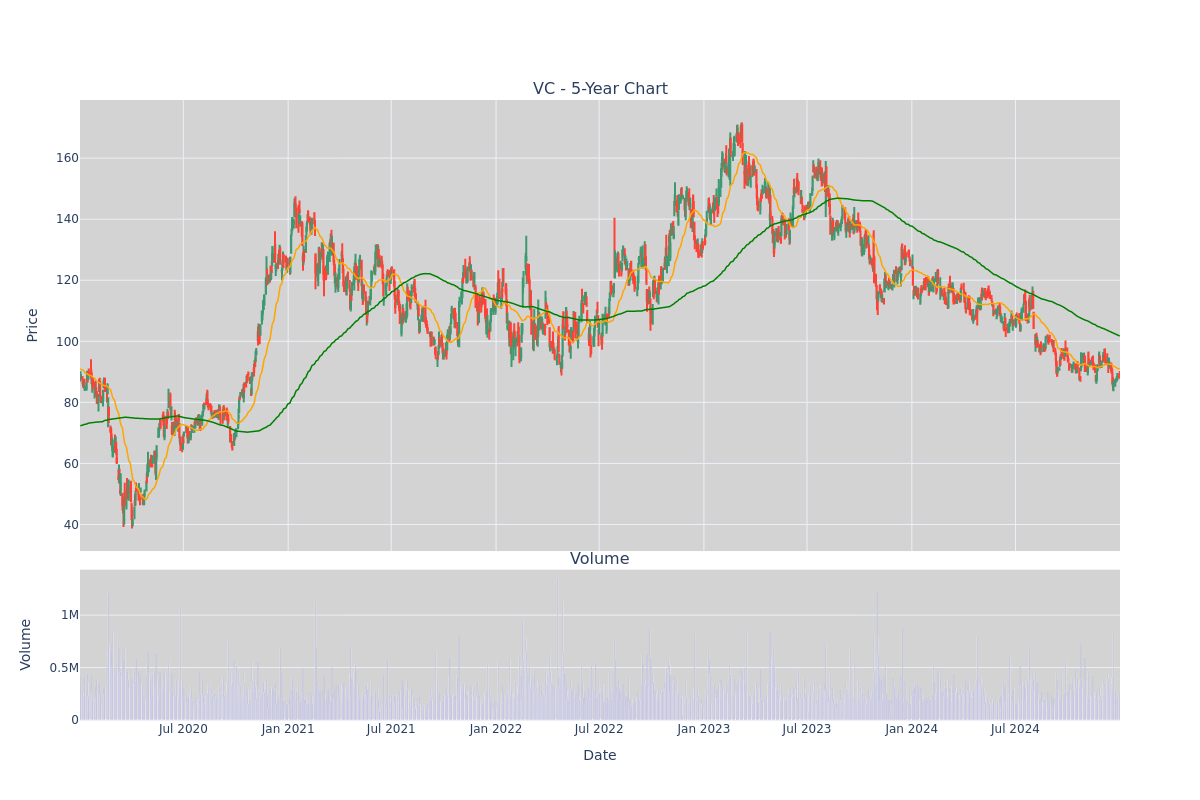Click the "0.5M" volume tick label
This screenshot has height=800, width=1200.
pyautogui.click(x=64, y=668)
